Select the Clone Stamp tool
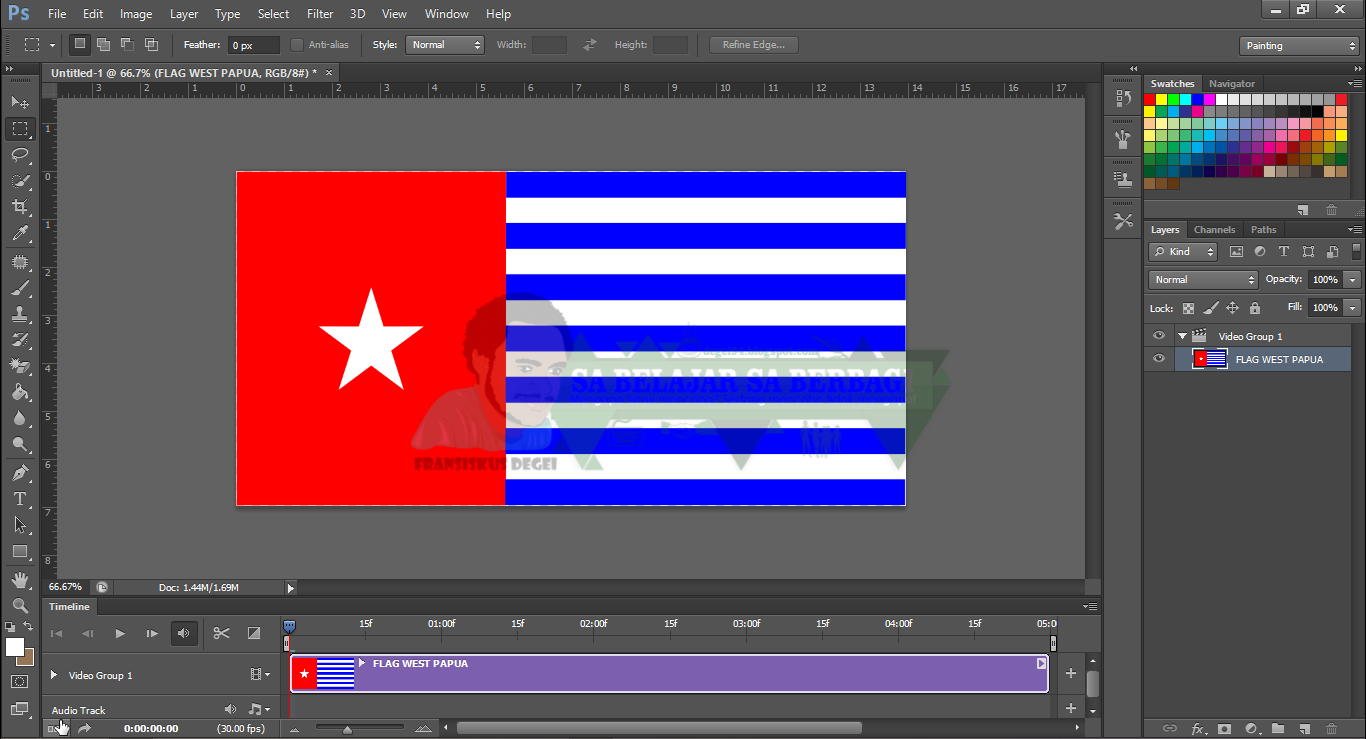The width and height of the screenshot is (1366, 739). [20, 314]
